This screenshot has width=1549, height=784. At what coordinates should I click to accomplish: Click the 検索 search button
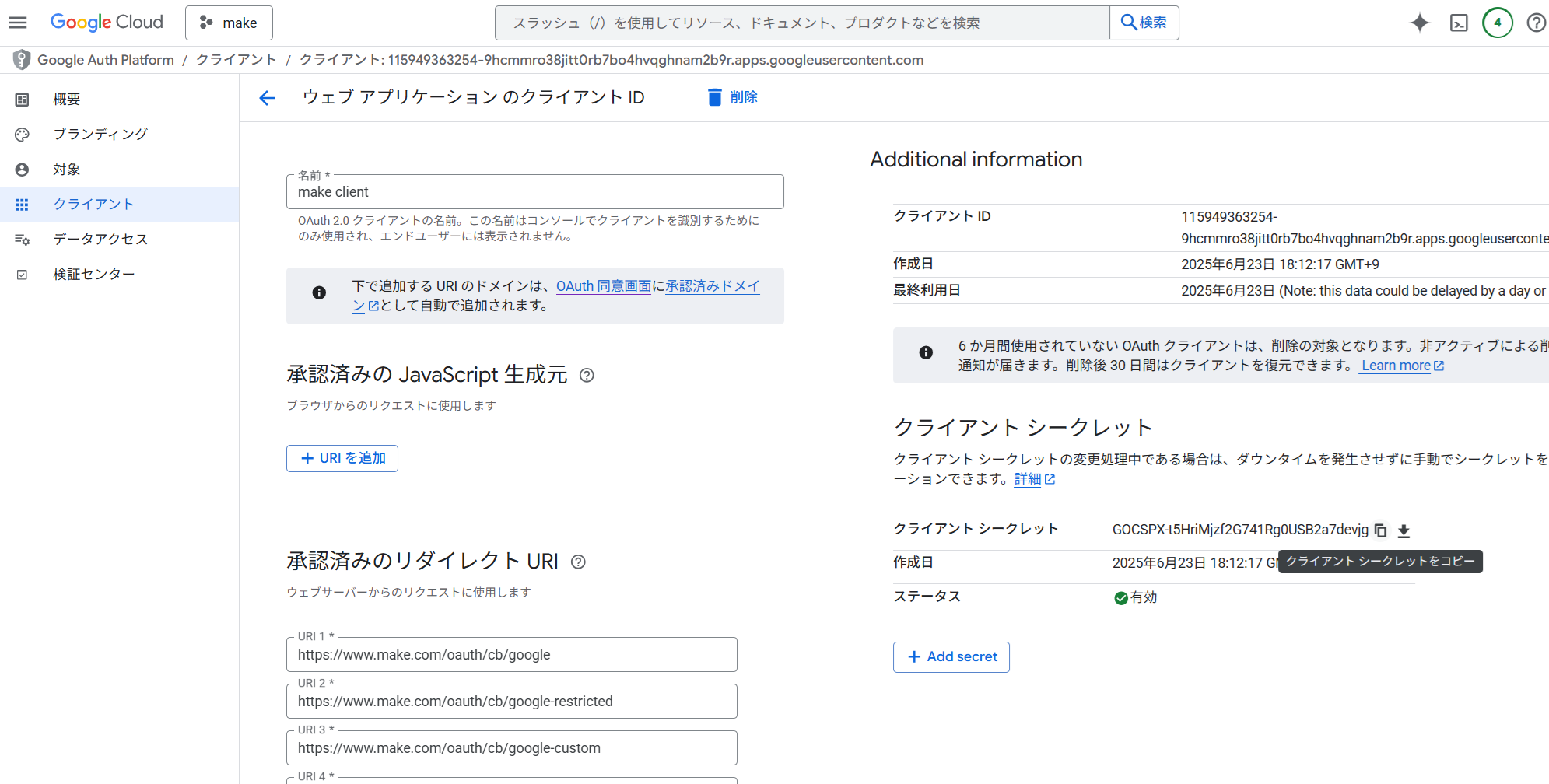click(x=1144, y=23)
